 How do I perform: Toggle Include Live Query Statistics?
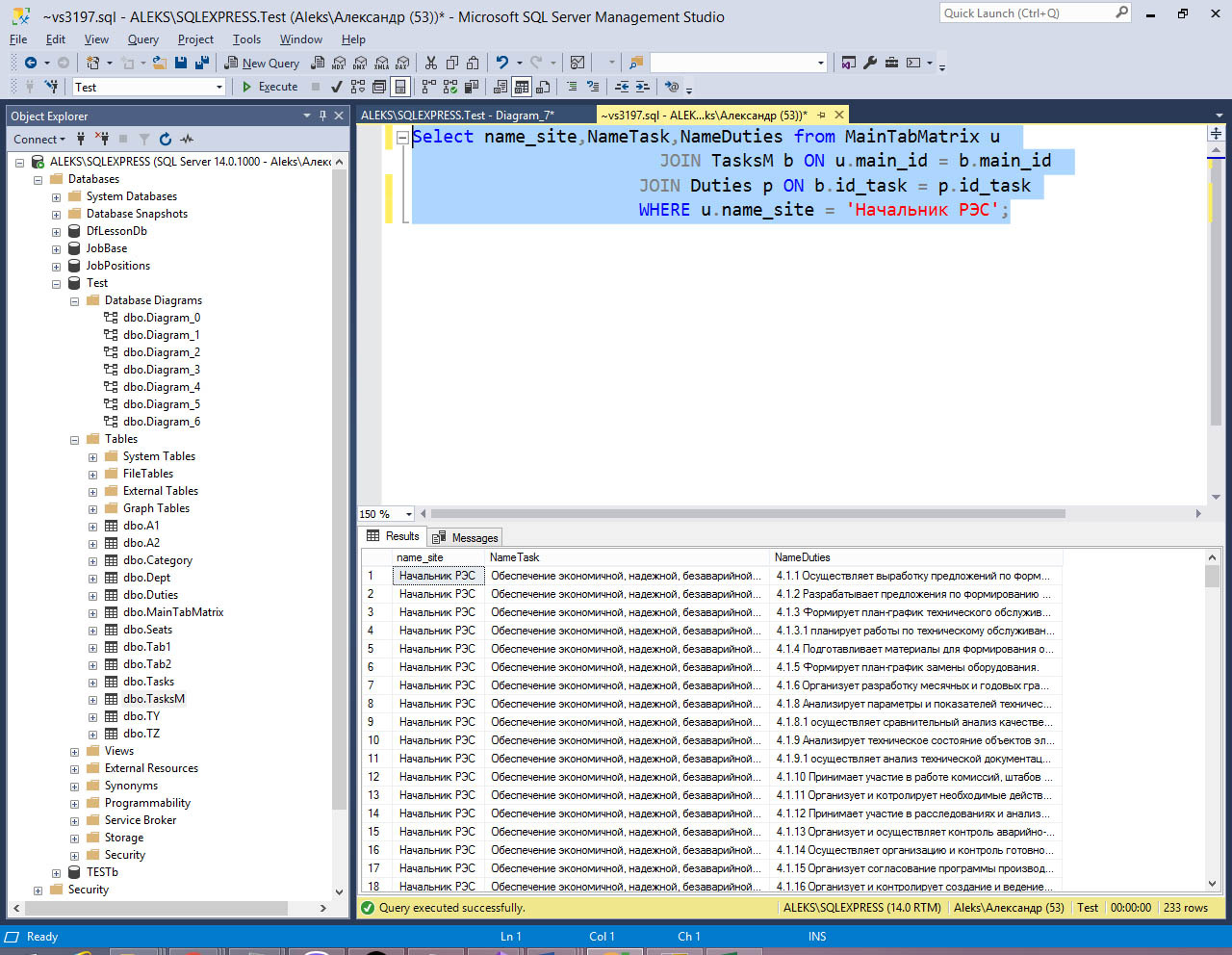click(449, 87)
